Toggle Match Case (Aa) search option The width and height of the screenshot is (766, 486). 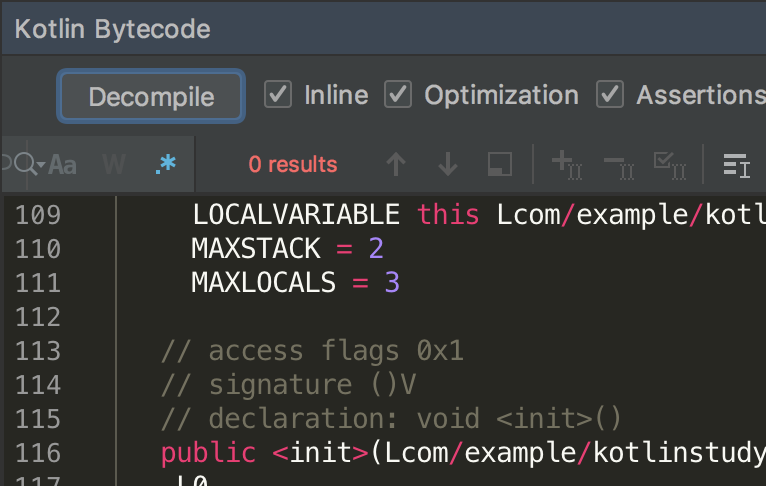[x=63, y=165]
